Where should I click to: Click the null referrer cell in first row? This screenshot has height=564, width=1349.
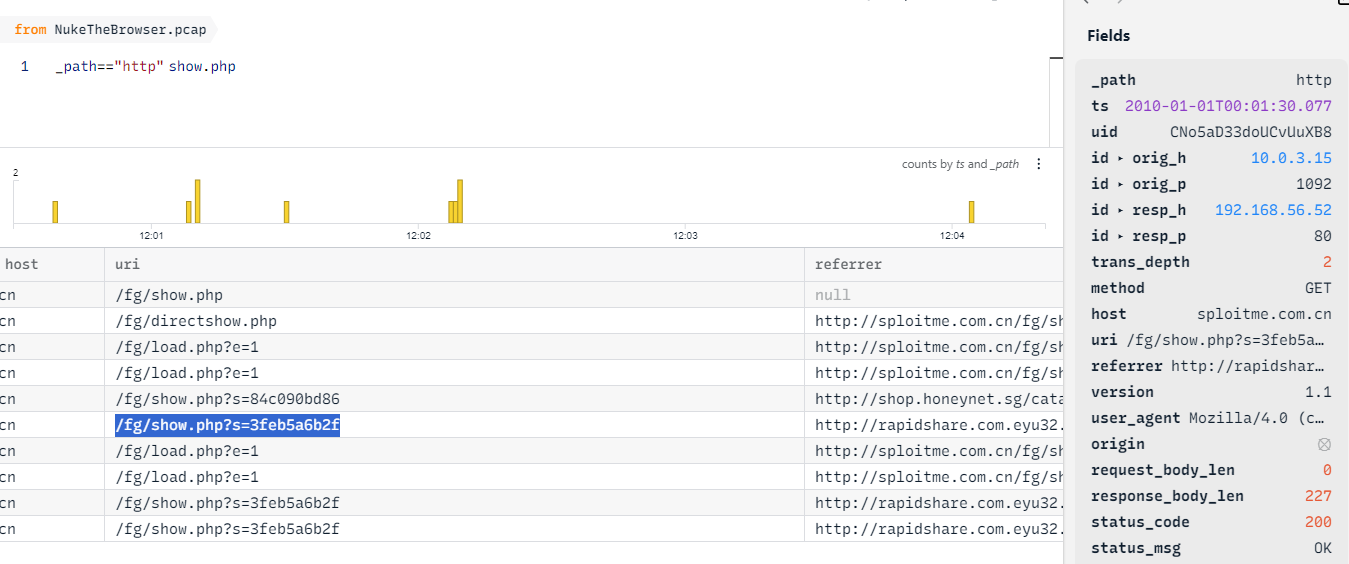(833, 295)
